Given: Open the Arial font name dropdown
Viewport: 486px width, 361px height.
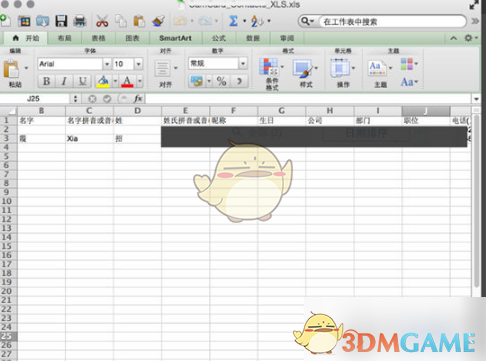Looking at the screenshot, I should [107, 64].
